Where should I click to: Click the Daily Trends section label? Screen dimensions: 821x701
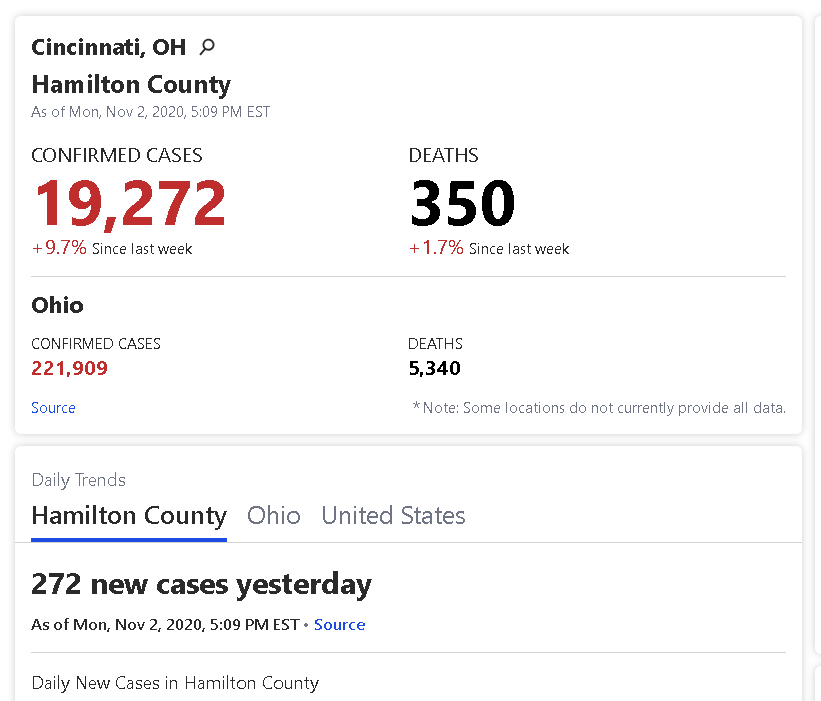[x=79, y=480]
